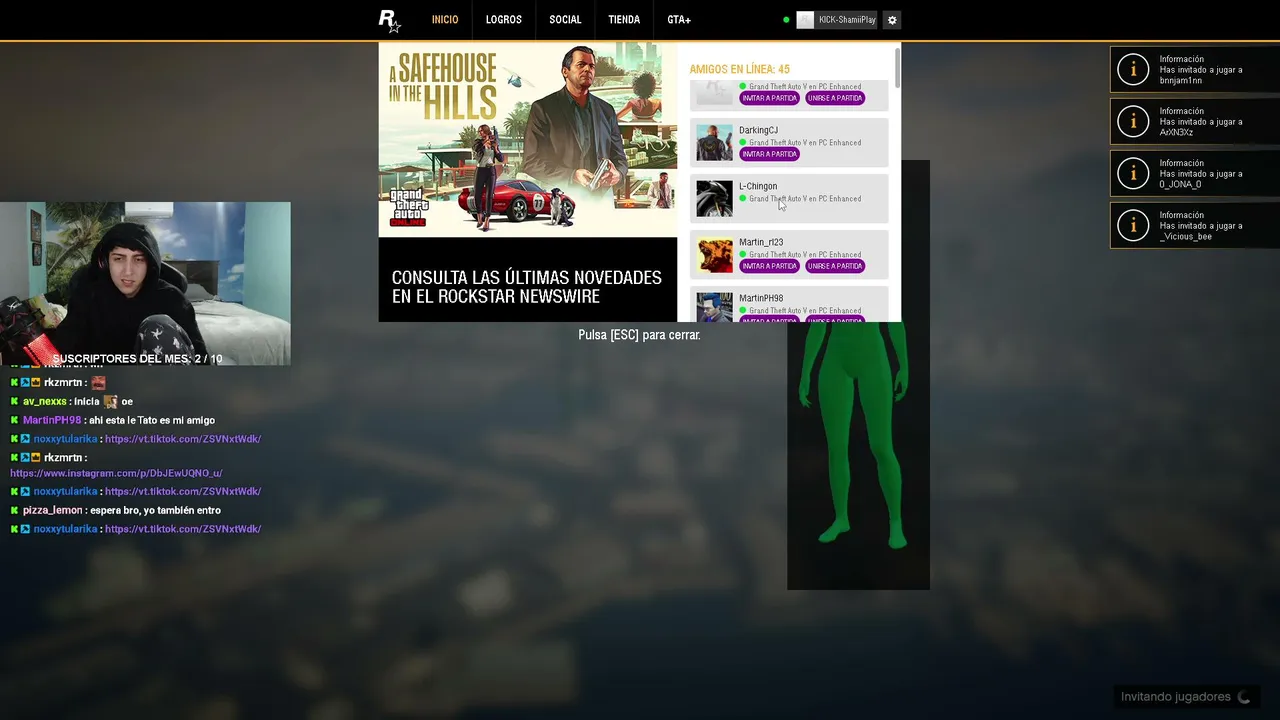Click pizza_lemon's message 'espera bro, yo también entro'

[156, 510]
